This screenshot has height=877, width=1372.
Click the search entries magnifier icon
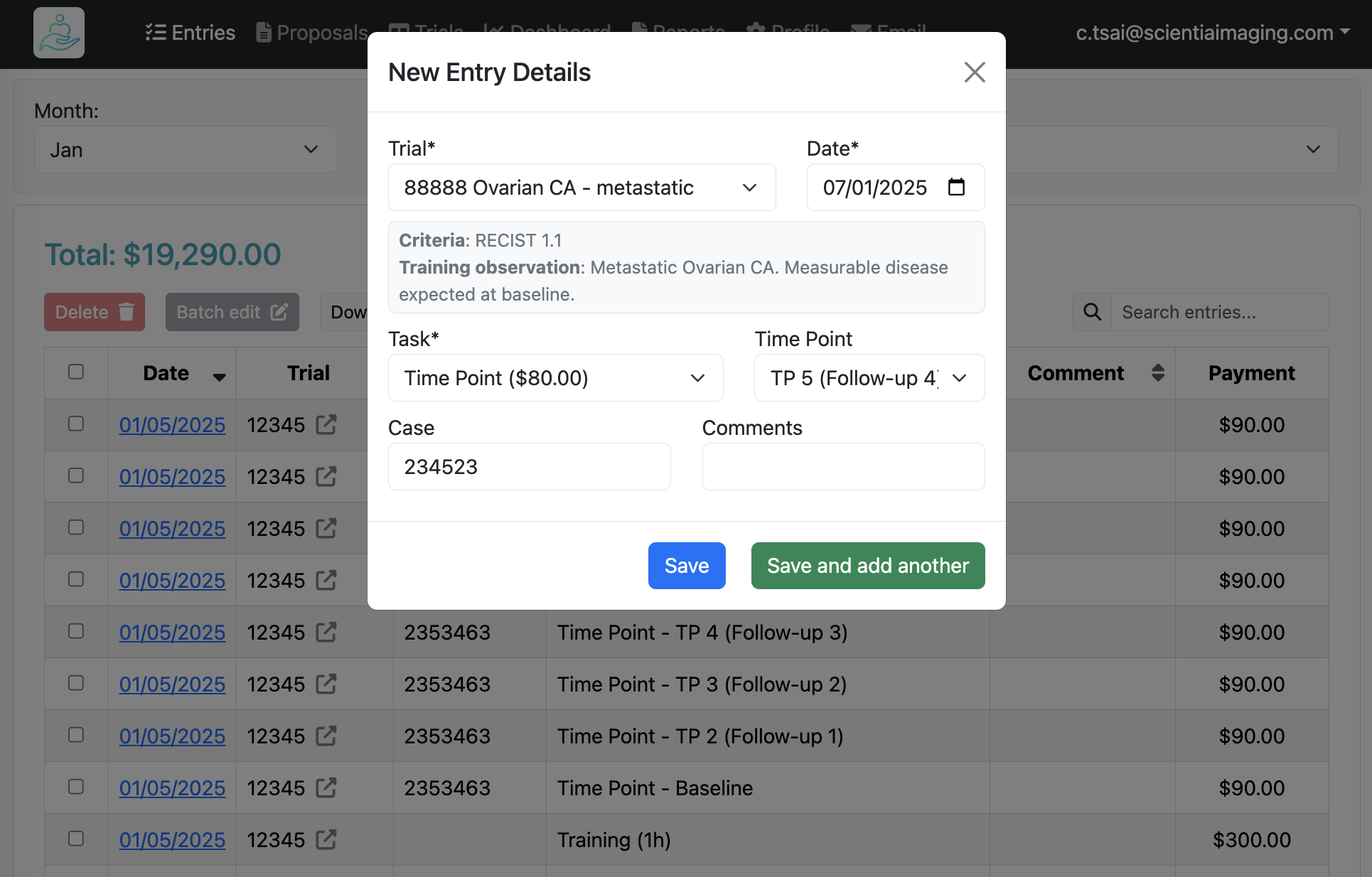(1093, 312)
